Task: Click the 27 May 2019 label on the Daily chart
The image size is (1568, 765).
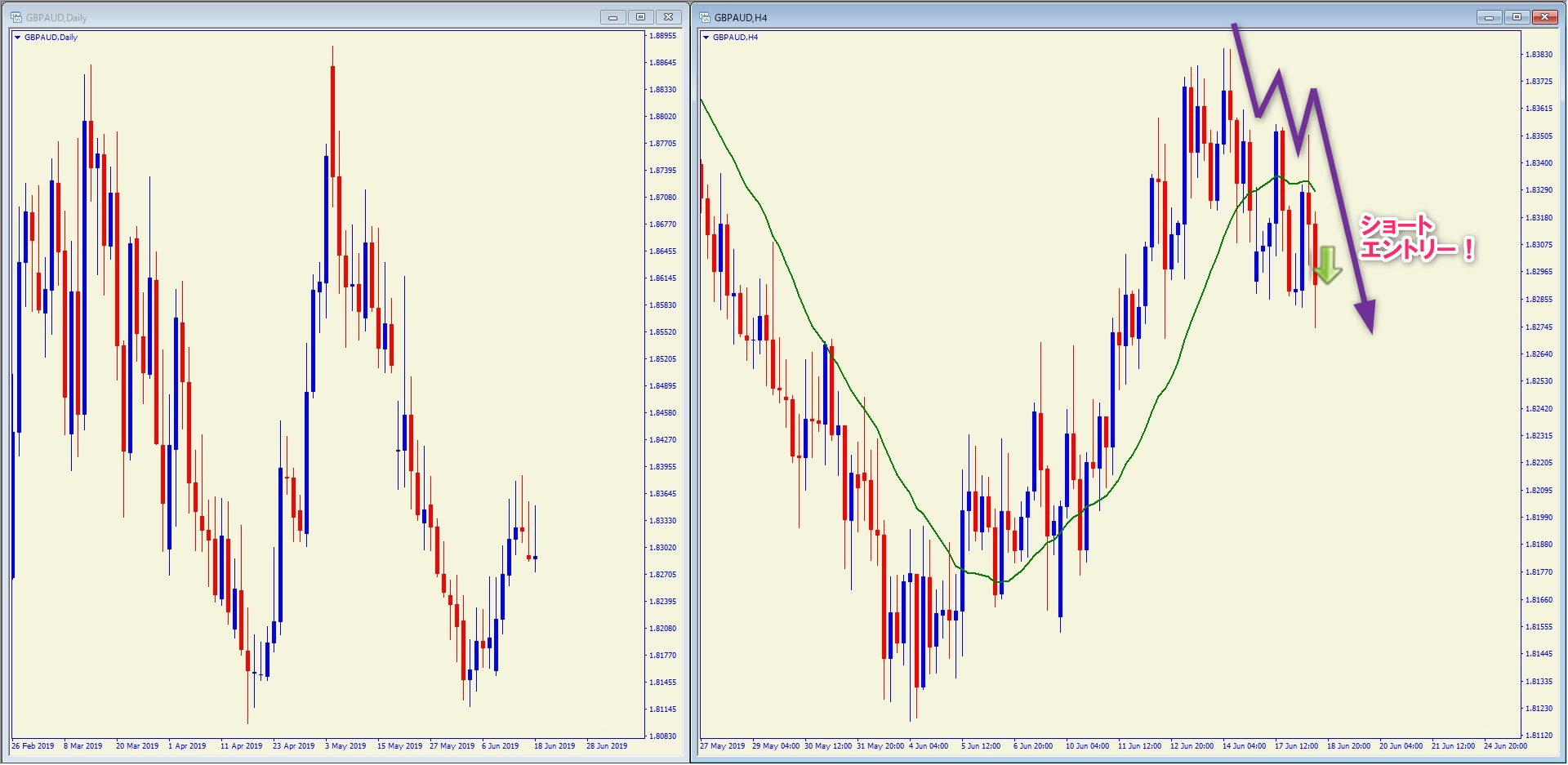Action: click(x=452, y=746)
